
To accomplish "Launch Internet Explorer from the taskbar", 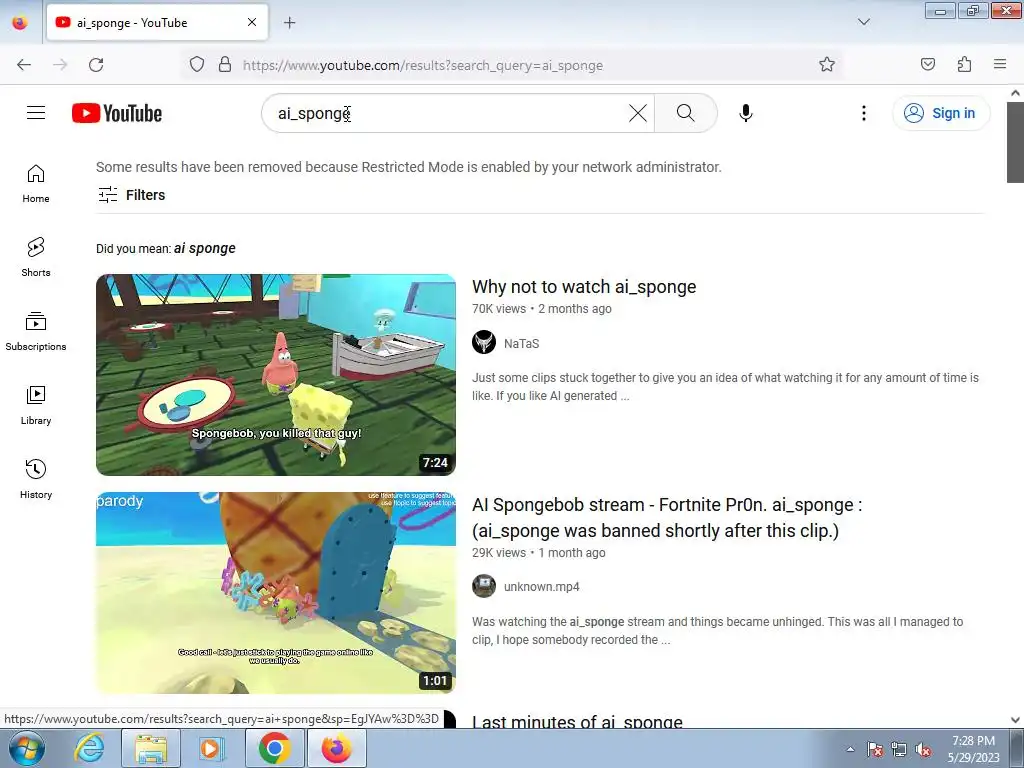I will tap(89, 748).
